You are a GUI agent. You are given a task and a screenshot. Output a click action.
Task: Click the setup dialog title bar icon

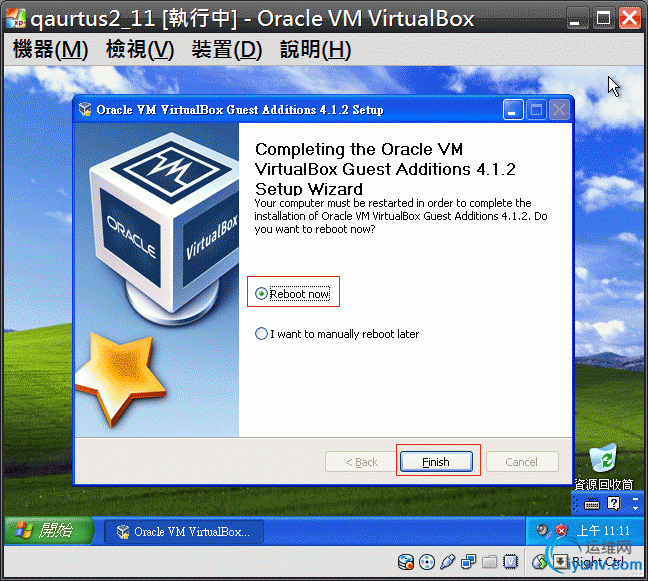click(x=85, y=110)
